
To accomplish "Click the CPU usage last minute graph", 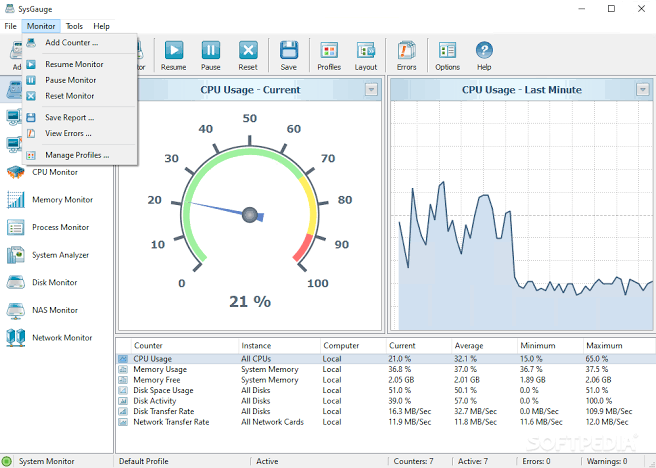I will tap(522, 215).
